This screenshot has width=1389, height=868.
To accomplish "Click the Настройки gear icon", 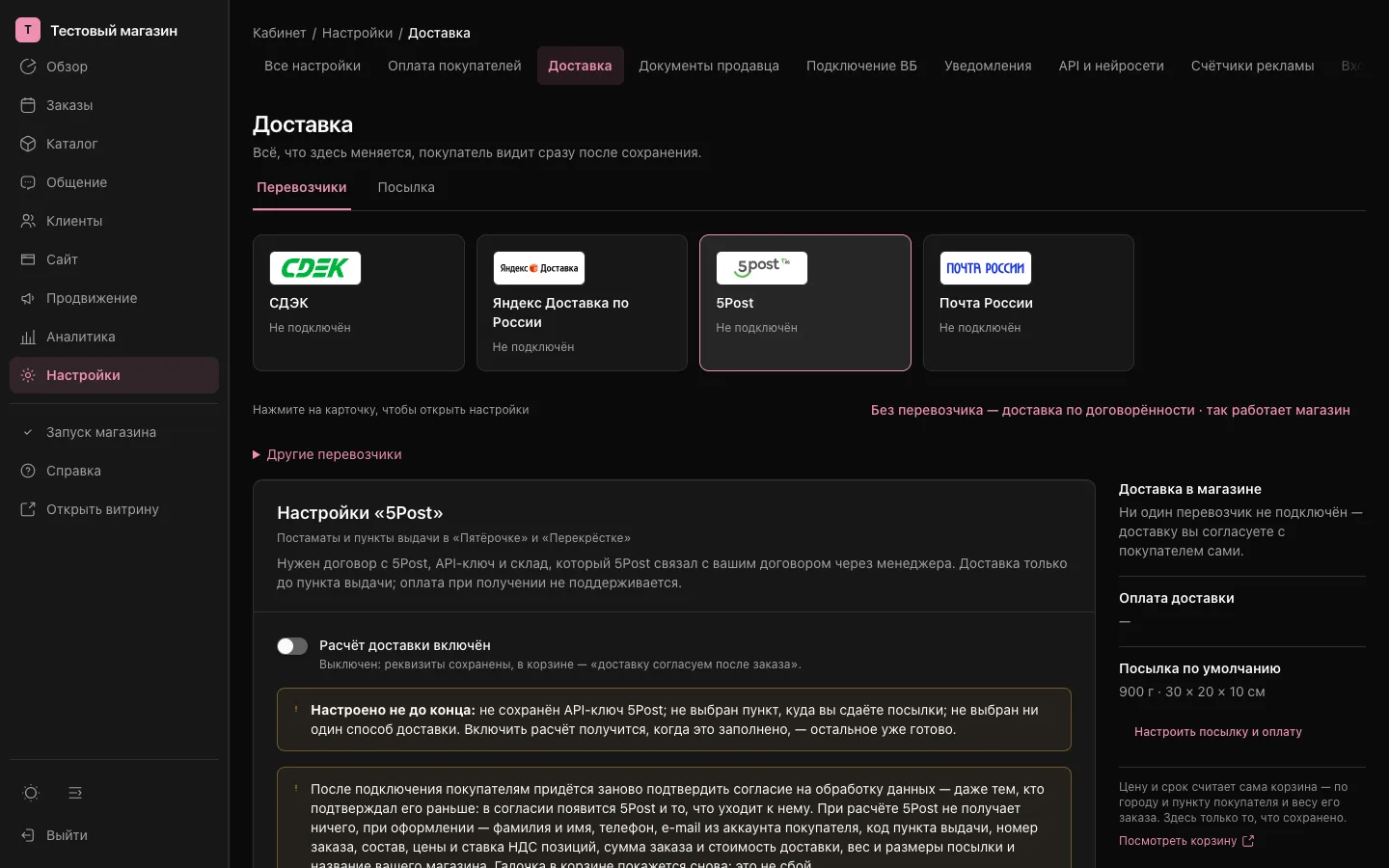I will pyautogui.click(x=28, y=375).
